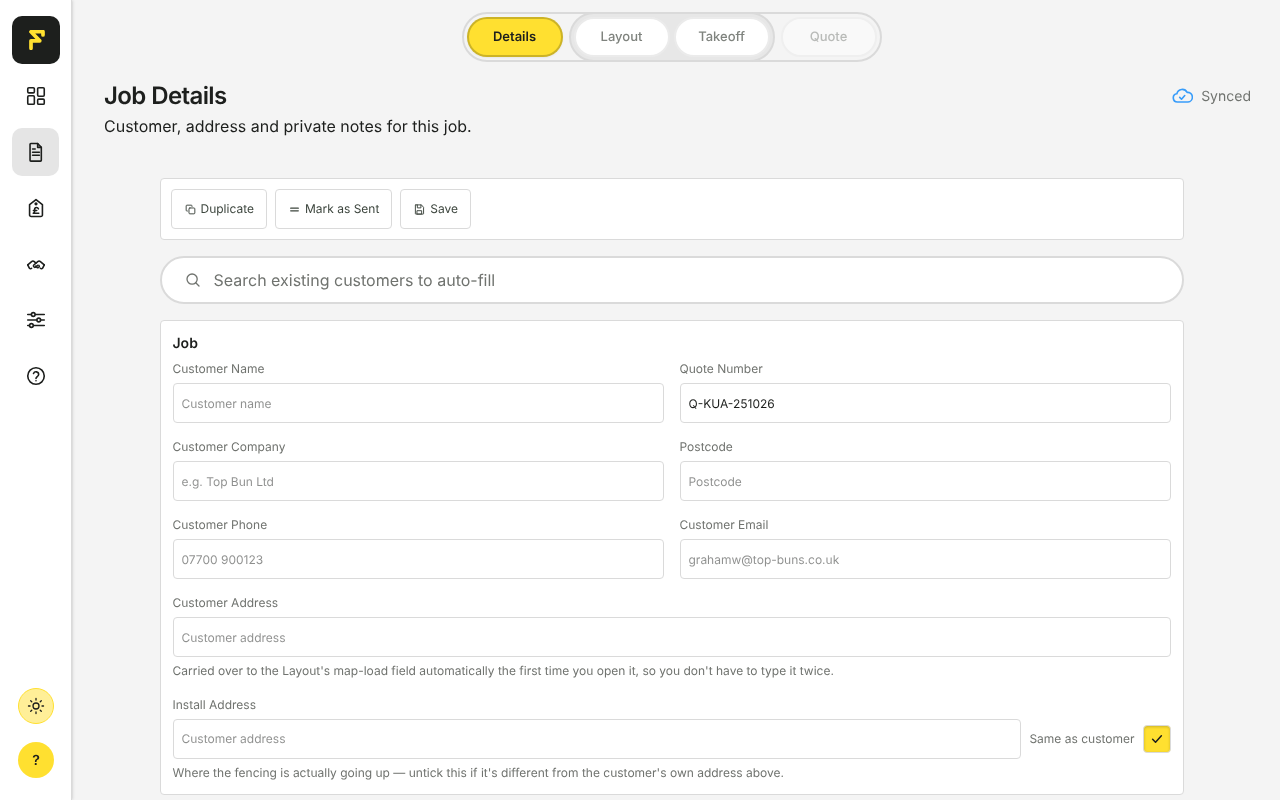This screenshot has height=800, width=1280.
Task: Save the job details
Action: pyautogui.click(x=435, y=209)
